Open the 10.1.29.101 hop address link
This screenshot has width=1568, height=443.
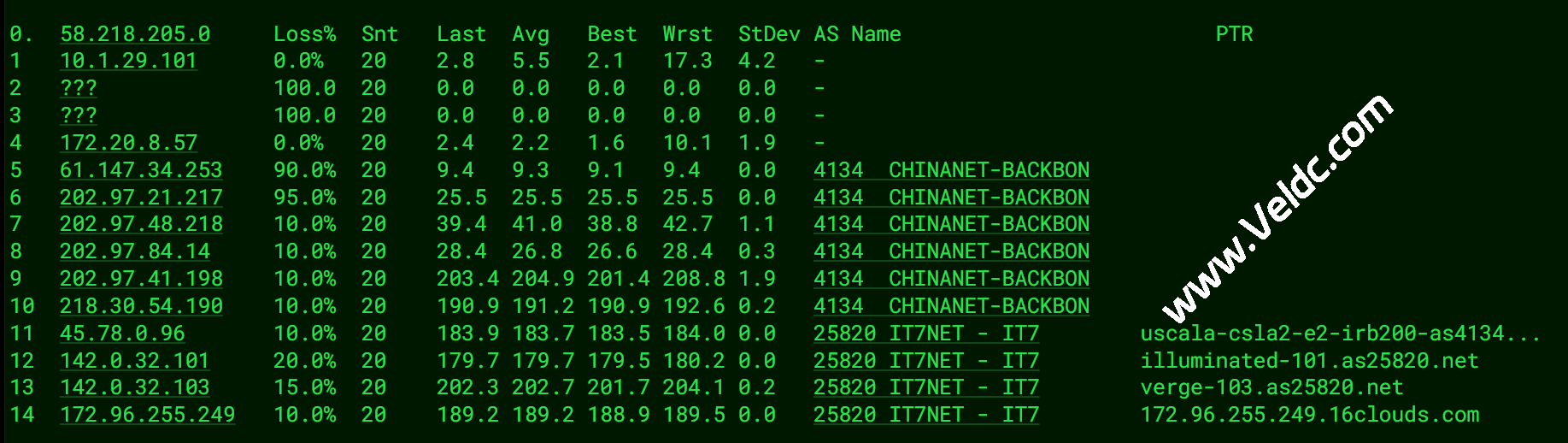128,62
